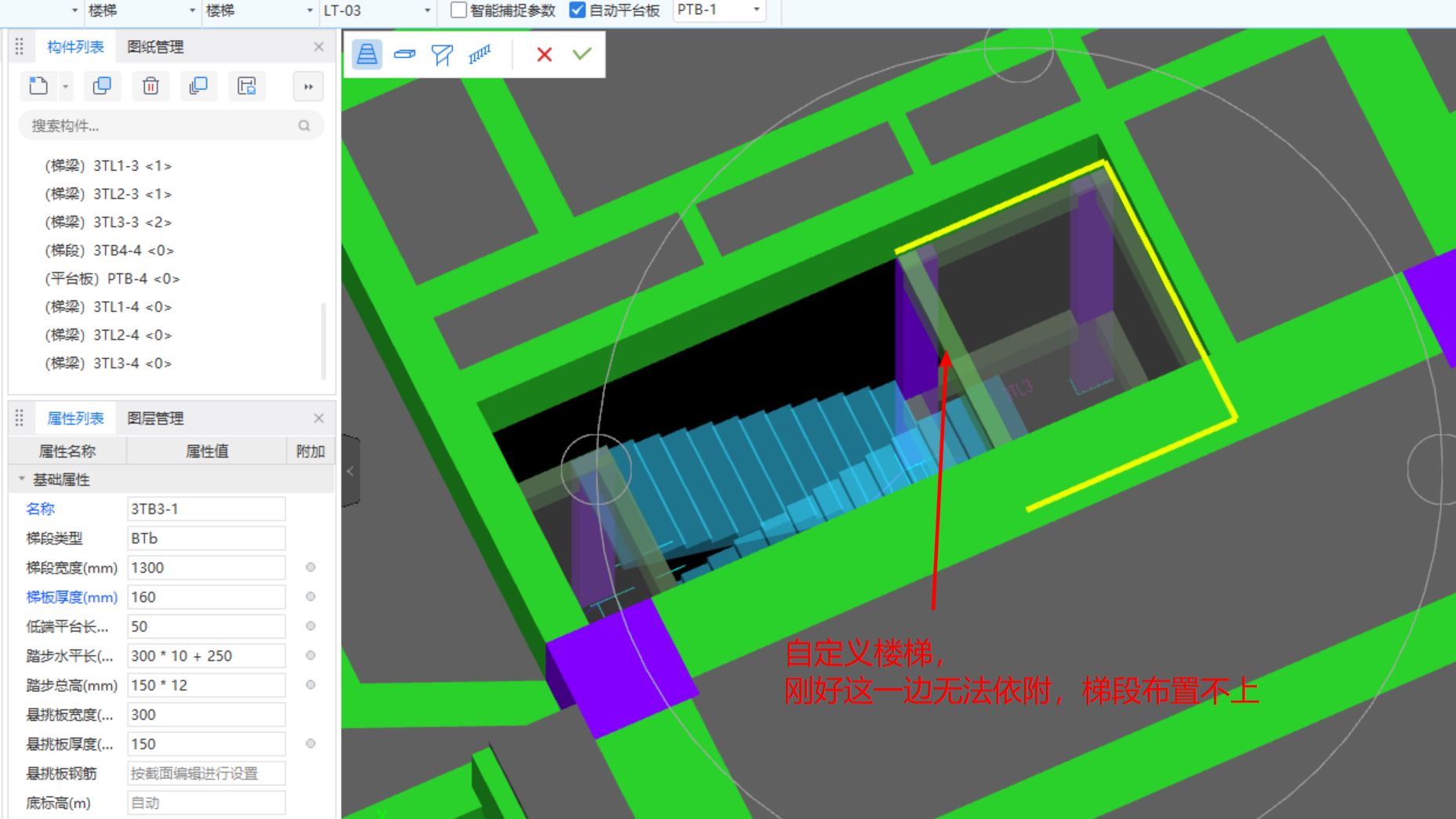This screenshot has height=819, width=1456.
Task: Edit 梯板厚度 value 160
Action: pos(206,597)
